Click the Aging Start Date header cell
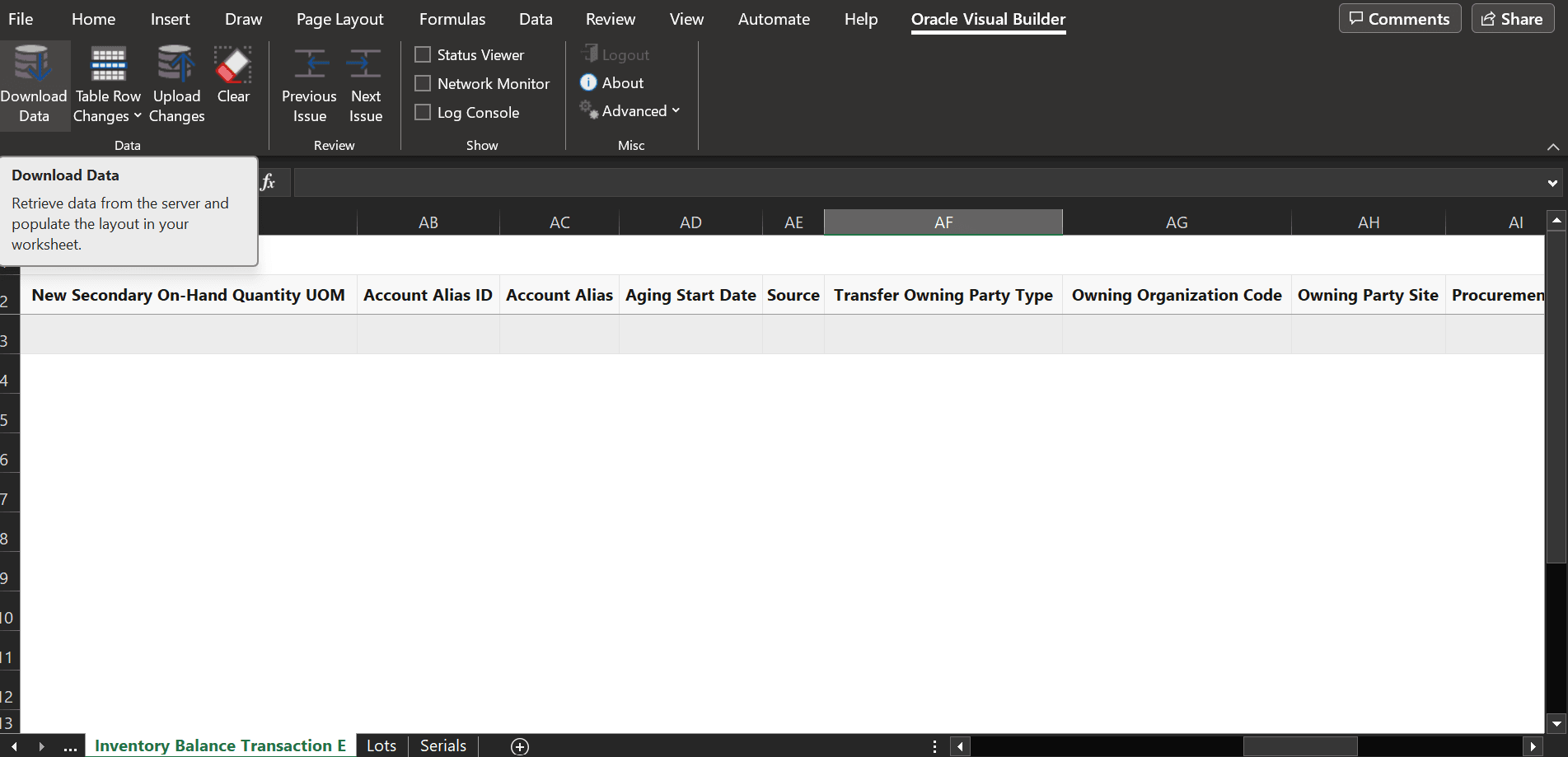 [x=690, y=295]
